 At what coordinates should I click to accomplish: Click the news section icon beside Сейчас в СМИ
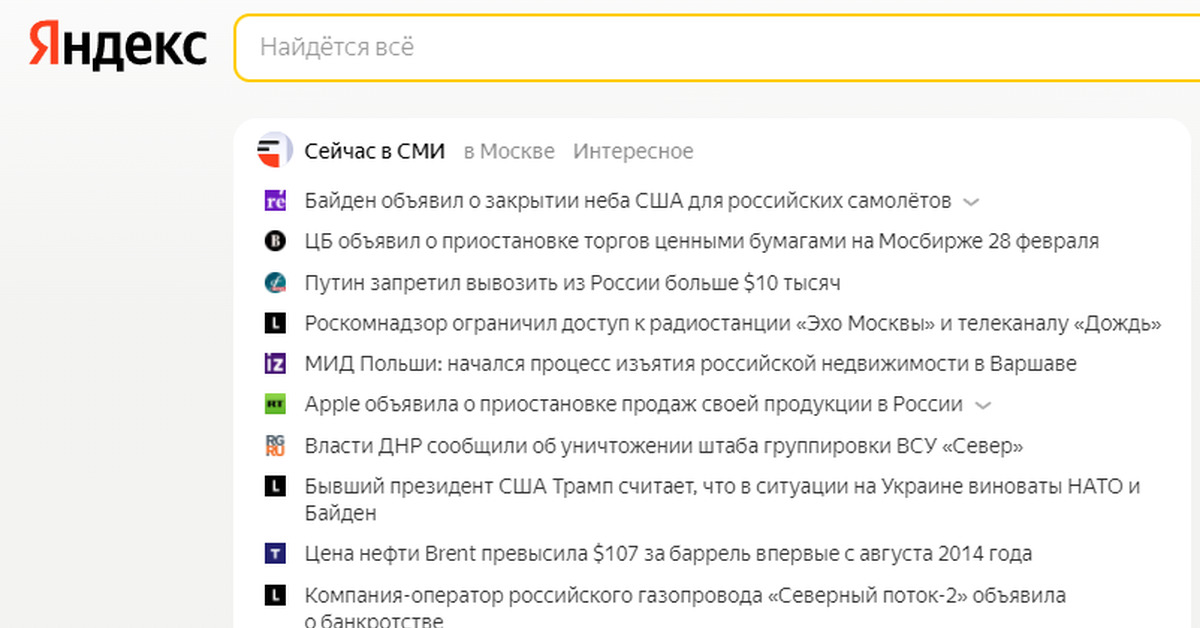(275, 152)
